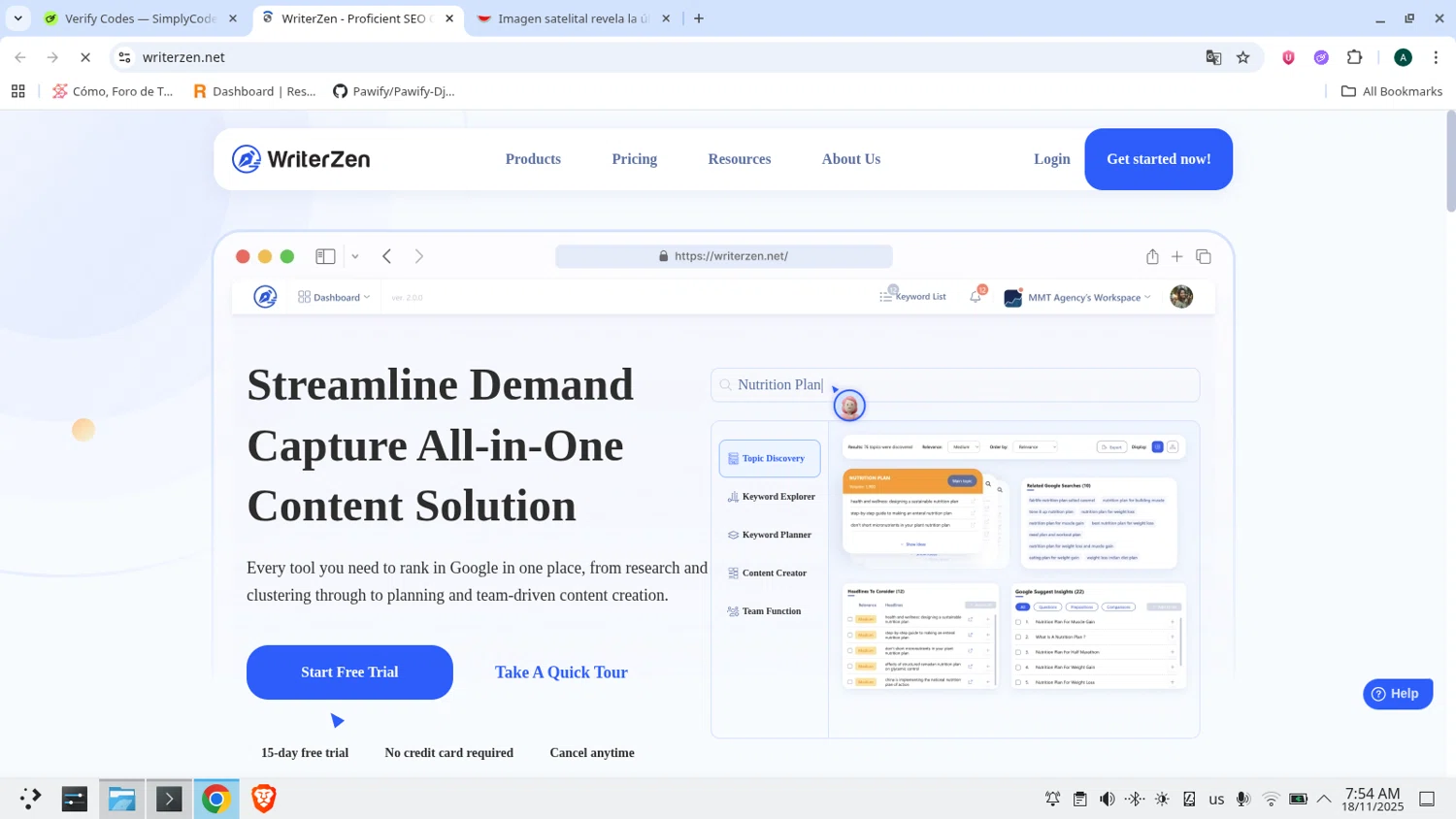Open the Pawify/Pawify-Dj... GitHub bookmark
Viewport: 1456px width, 819px height.
pos(394,91)
